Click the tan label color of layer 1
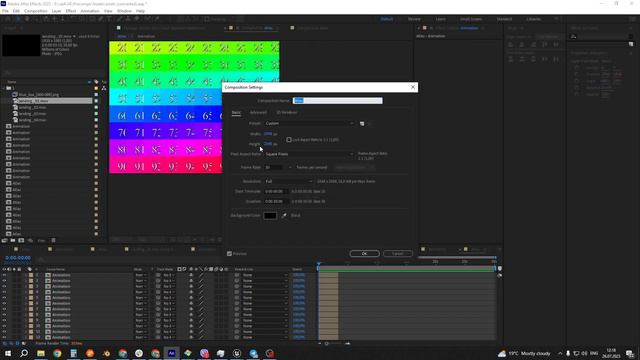 pyautogui.click(x=31, y=275)
